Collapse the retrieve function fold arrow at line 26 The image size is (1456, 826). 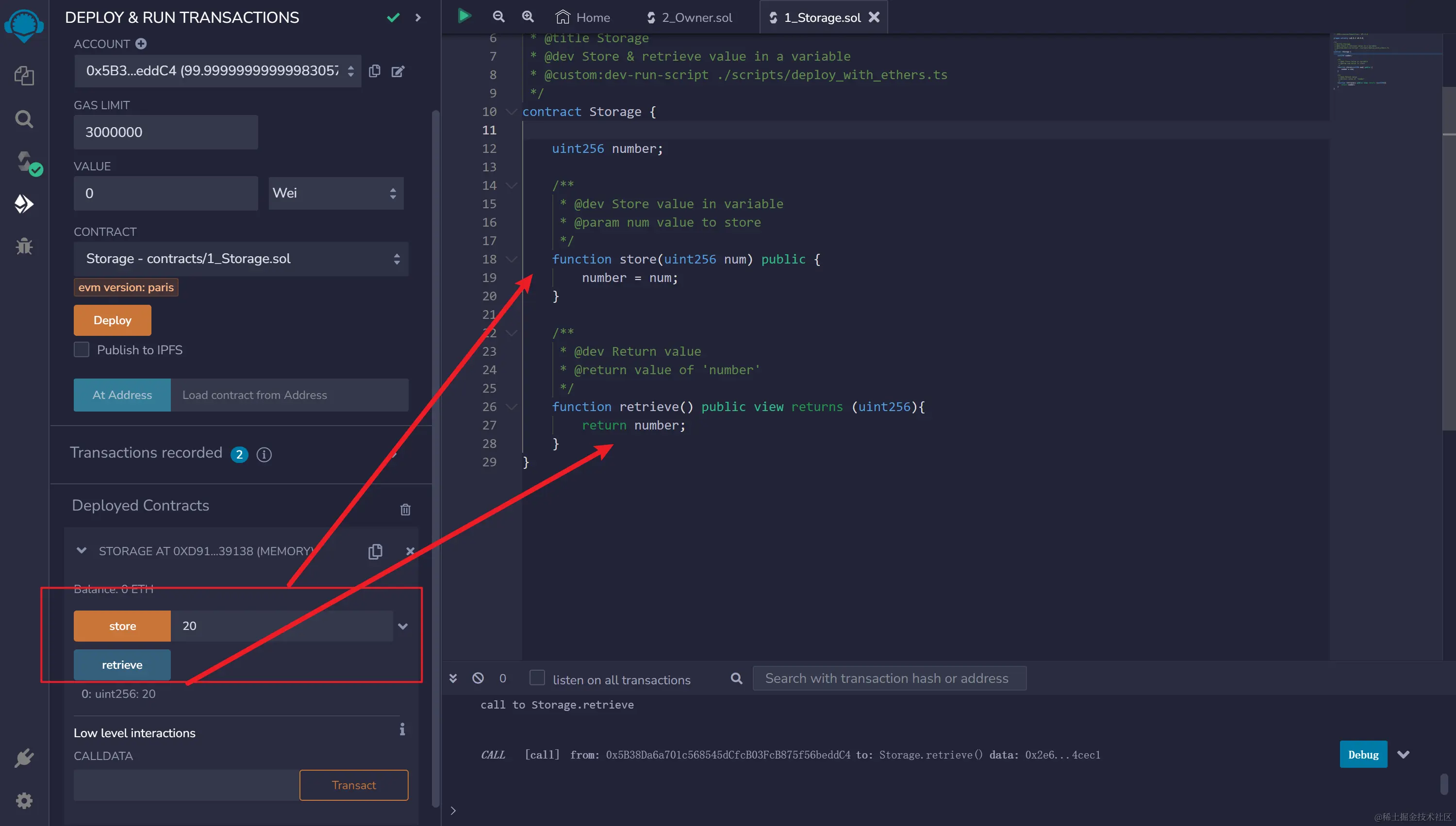[511, 407]
